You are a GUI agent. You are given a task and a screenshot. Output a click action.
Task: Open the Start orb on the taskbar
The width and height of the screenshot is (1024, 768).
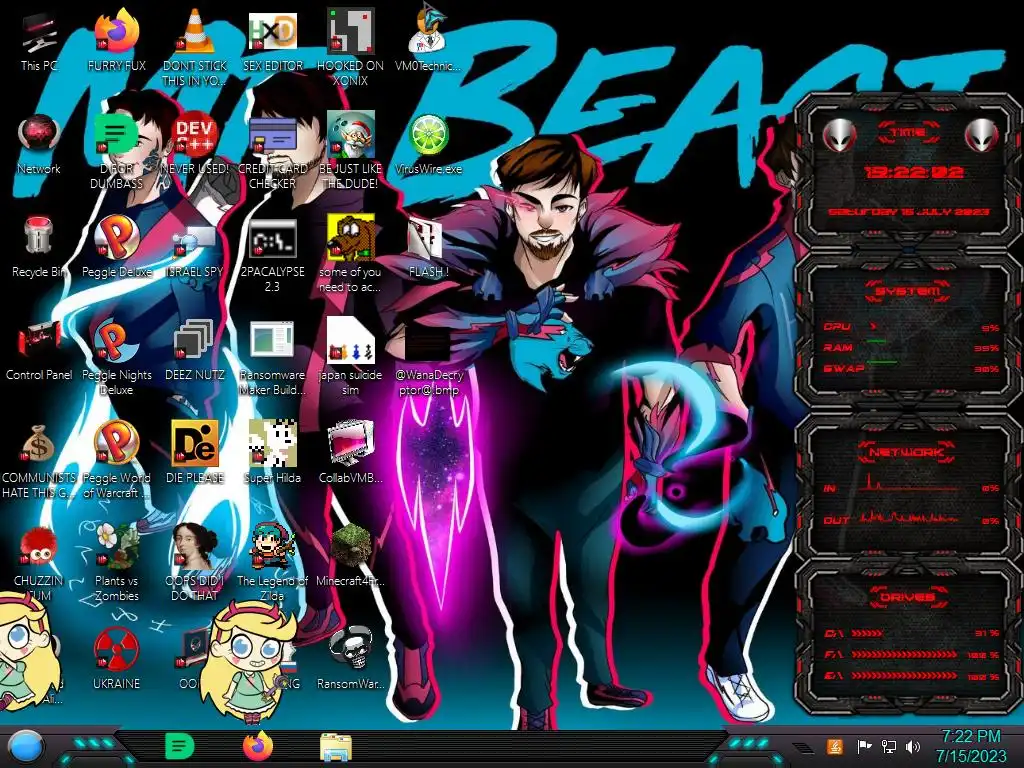click(24, 747)
